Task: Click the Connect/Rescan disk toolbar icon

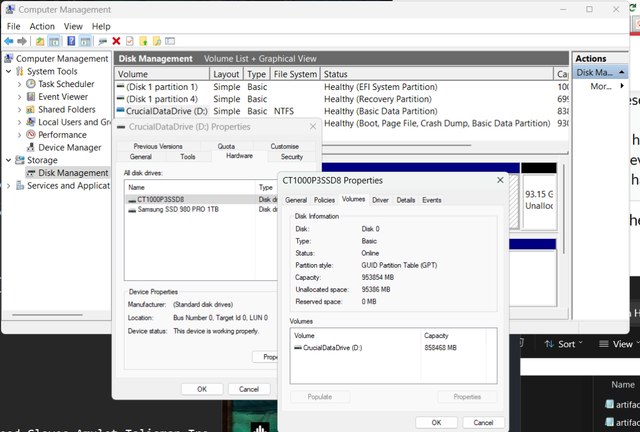Action: [x=102, y=41]
